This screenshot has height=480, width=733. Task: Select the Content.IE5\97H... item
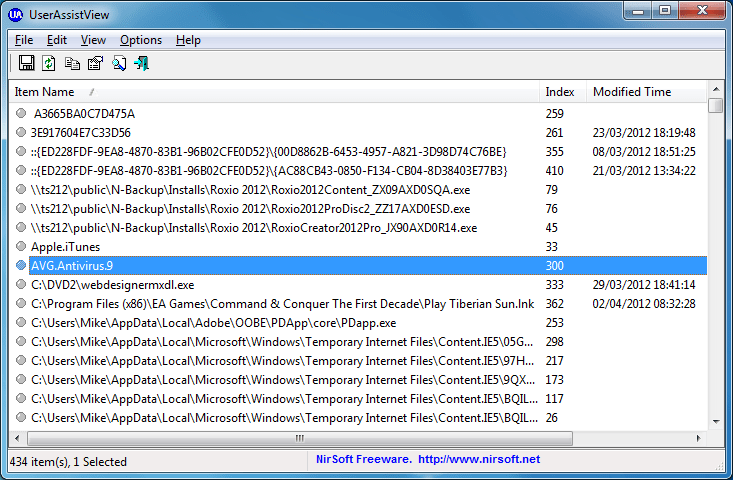click(x=358, y=361)
